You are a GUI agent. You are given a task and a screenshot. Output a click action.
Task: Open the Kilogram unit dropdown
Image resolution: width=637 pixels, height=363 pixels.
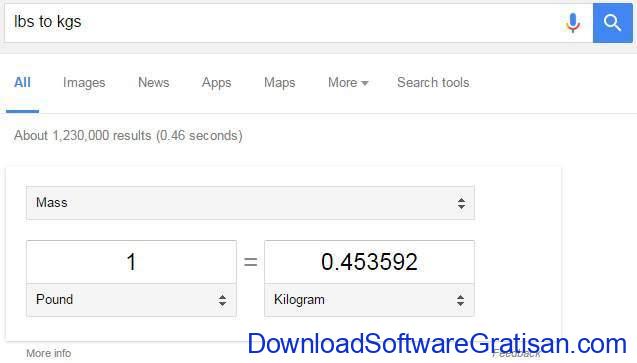click(369, 300)
